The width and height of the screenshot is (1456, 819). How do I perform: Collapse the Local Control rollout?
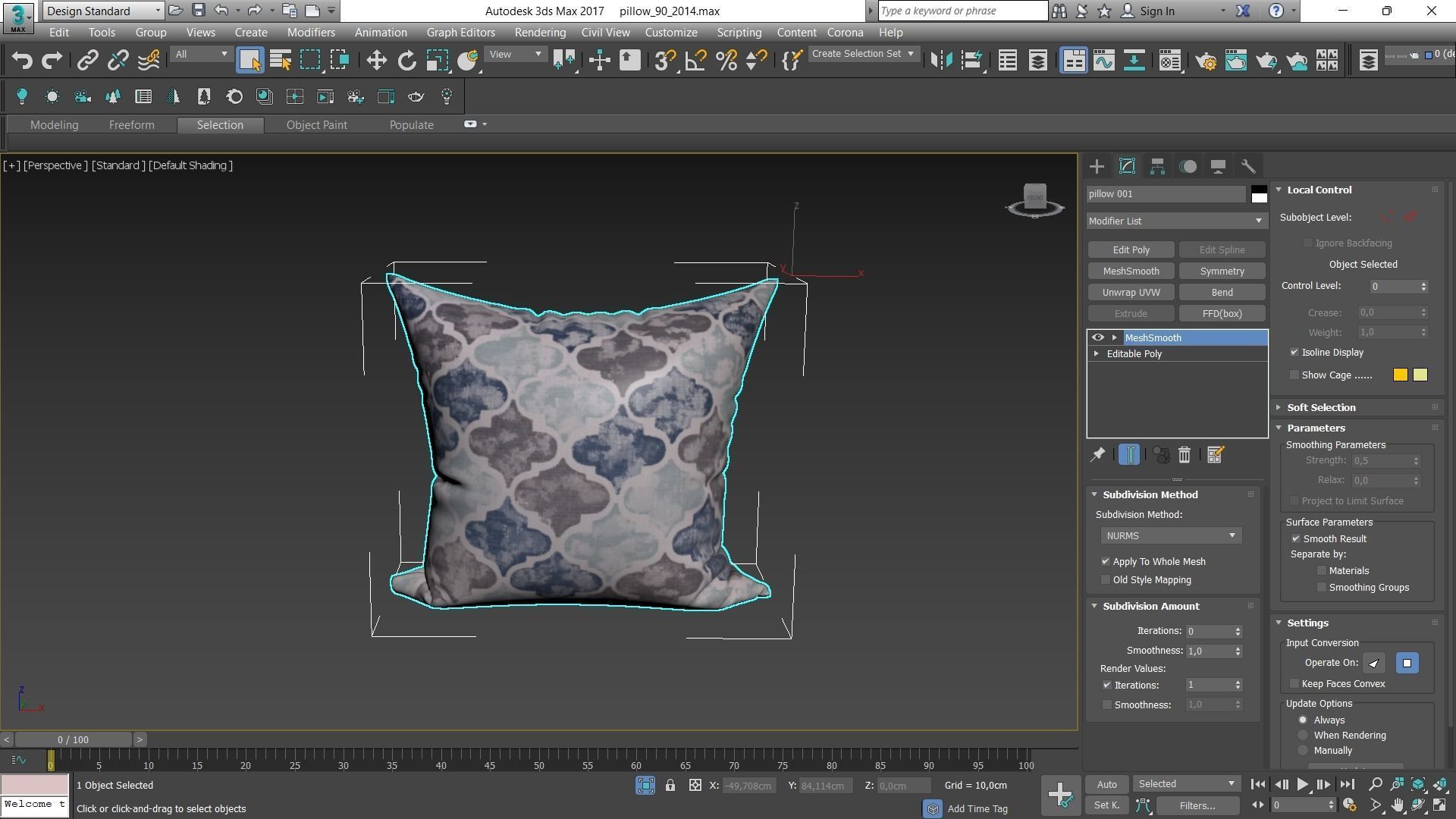click(x=1319, y=190)
